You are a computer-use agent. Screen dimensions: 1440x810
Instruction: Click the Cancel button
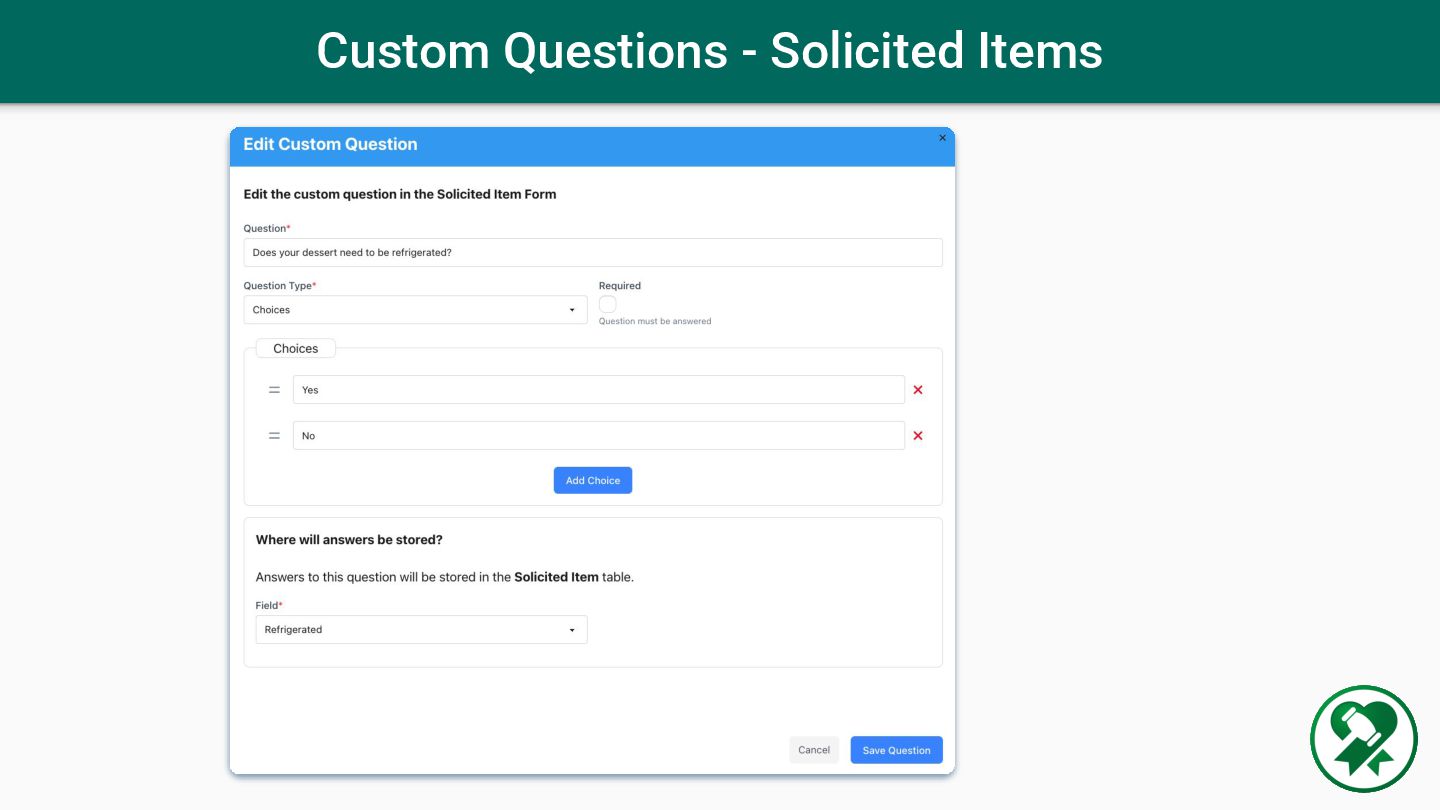(814, 750)
